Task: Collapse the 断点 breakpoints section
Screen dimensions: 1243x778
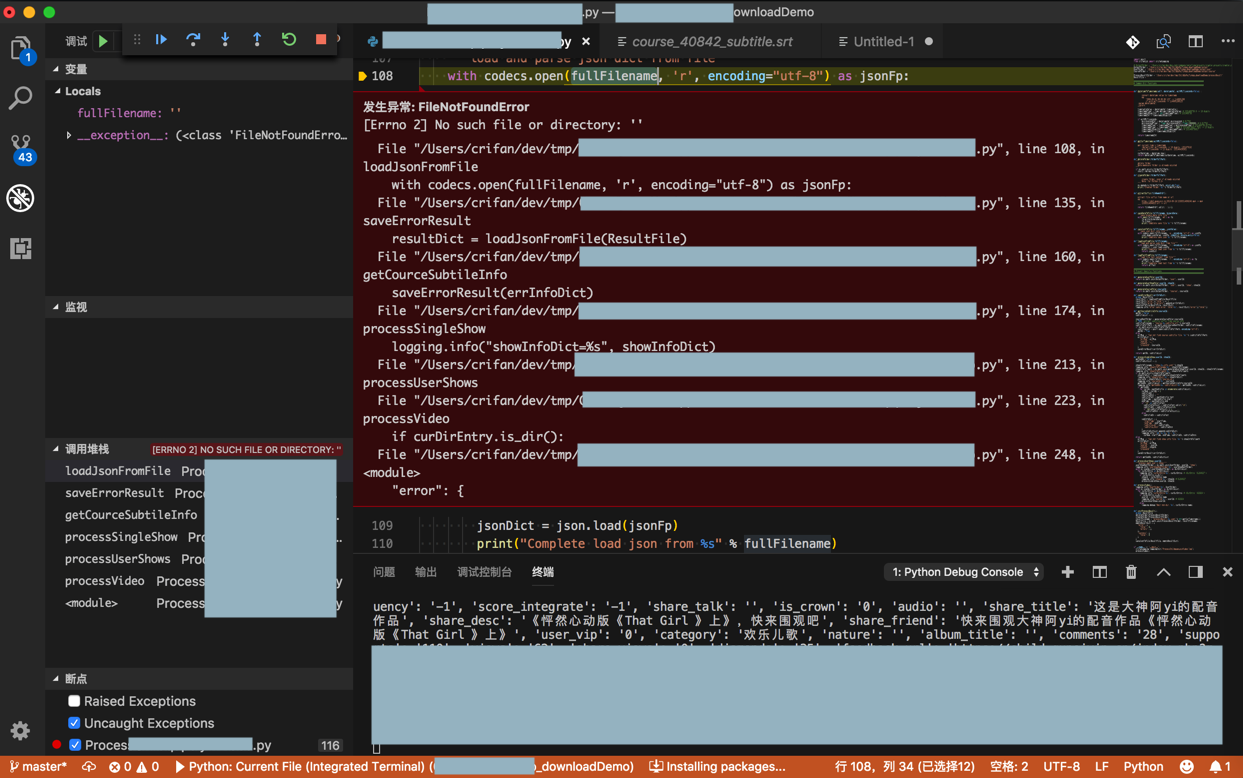Action: click(199, 679)
